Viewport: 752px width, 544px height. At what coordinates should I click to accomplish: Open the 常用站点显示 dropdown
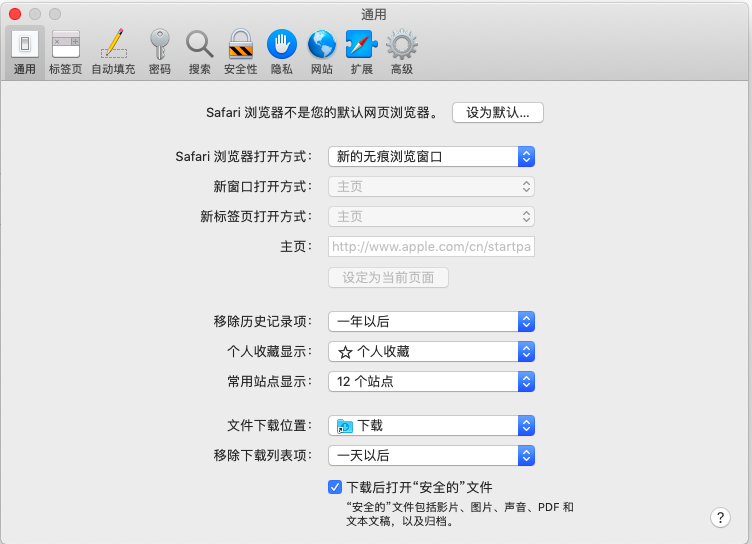point(432,381)
